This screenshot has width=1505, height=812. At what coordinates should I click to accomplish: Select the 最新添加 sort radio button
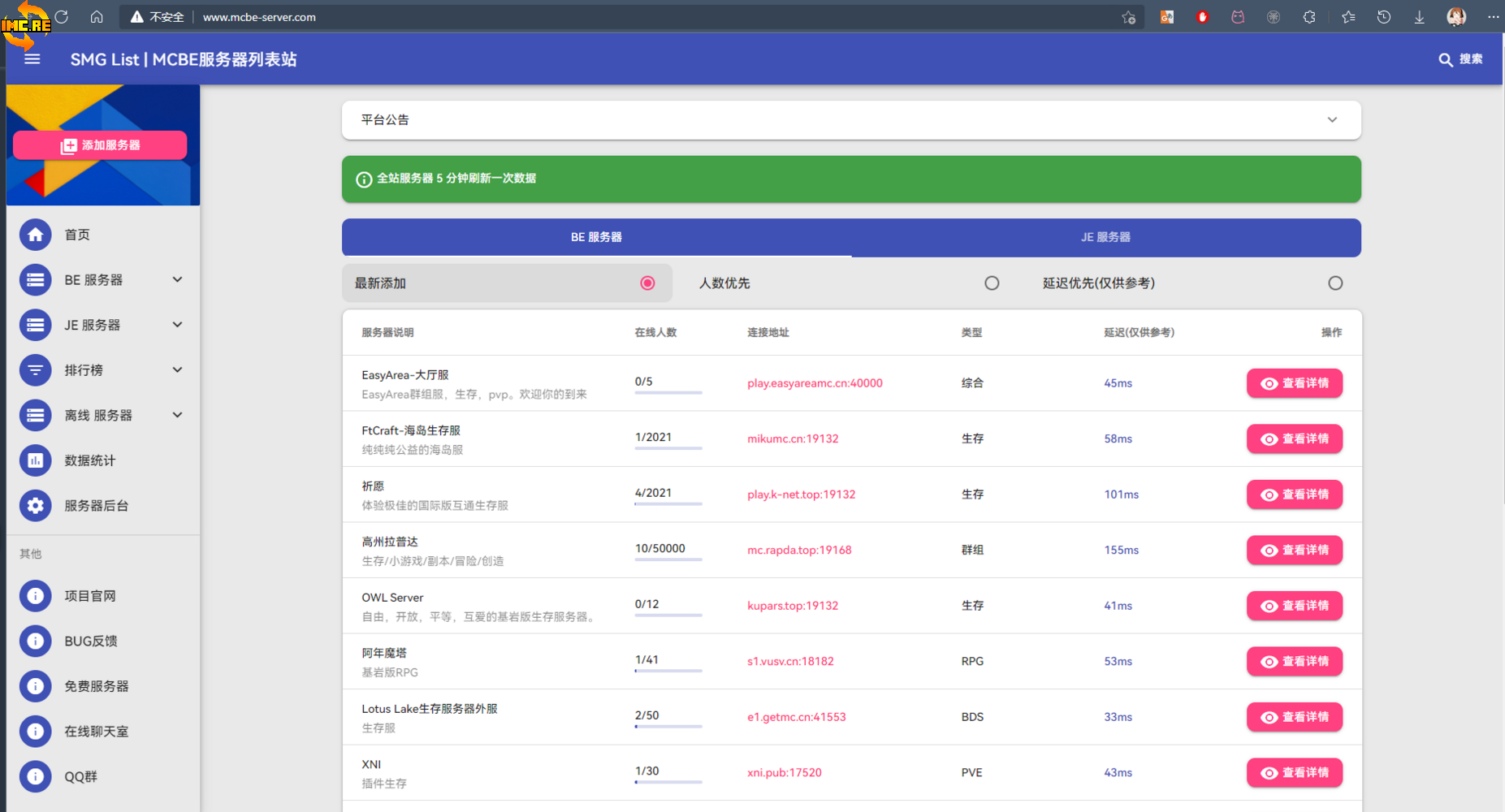click(x=647, y=283)
